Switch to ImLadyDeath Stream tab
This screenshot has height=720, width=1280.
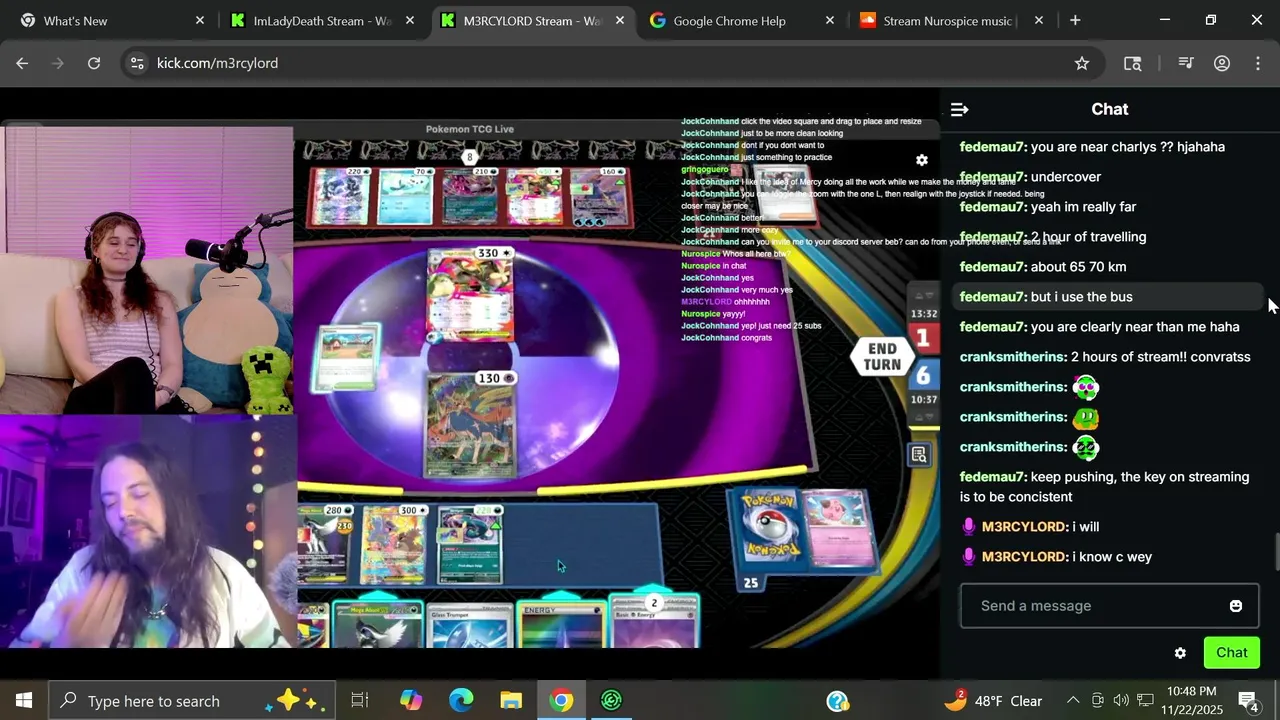click(x=320, y=20)
